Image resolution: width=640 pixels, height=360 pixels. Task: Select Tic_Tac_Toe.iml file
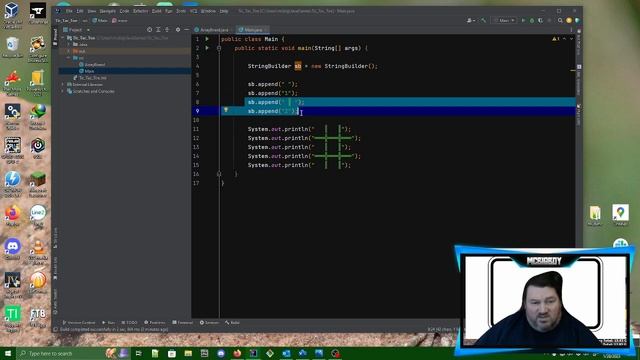coord(90,78)
